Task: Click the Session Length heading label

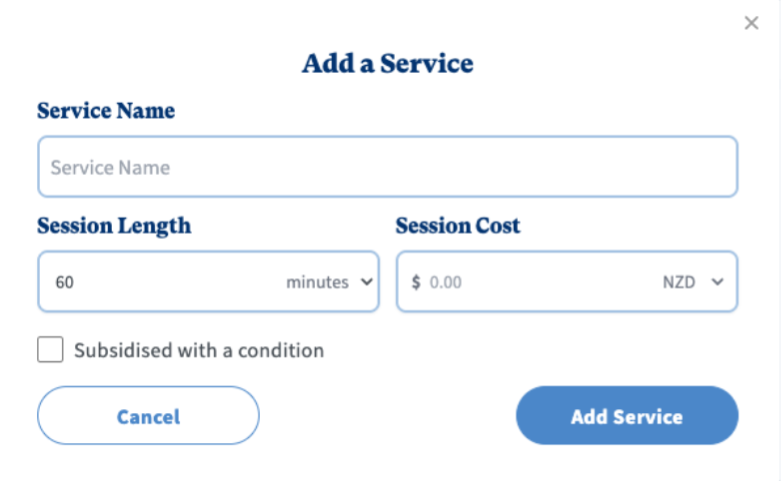Action: pos(114,226)
